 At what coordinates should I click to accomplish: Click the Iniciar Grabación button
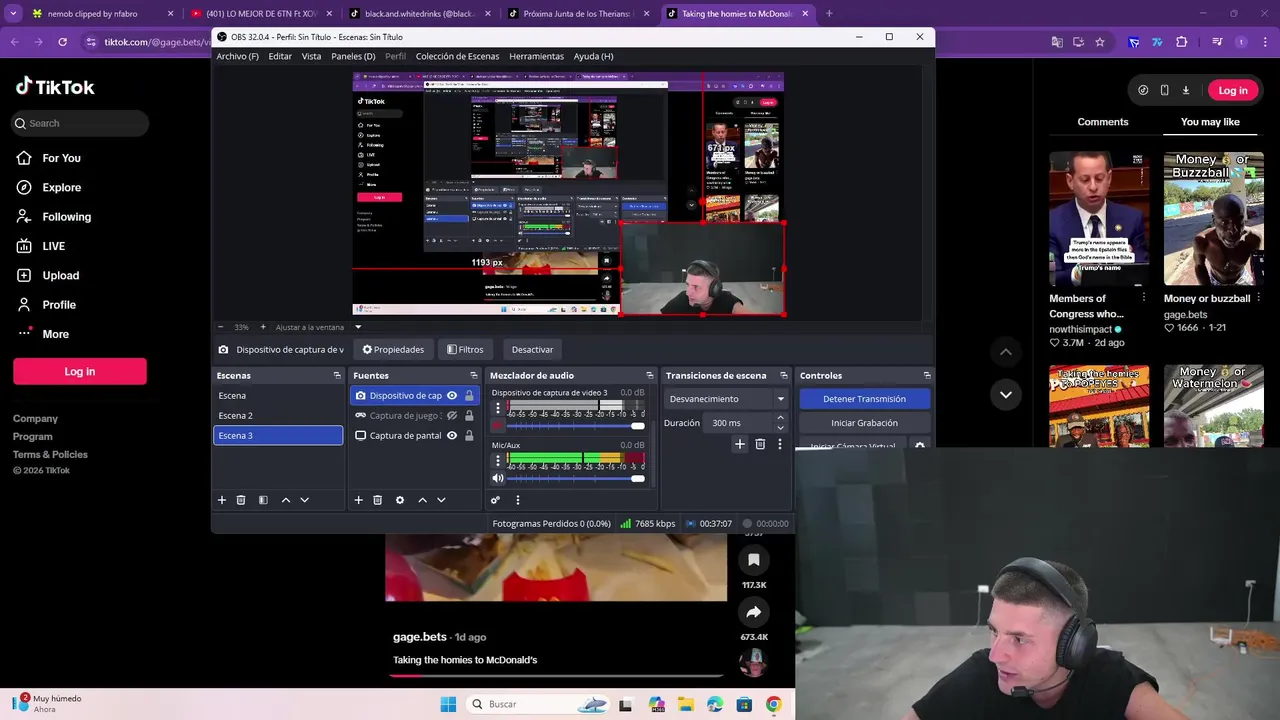pyautogui.click(x=864, y=423)
